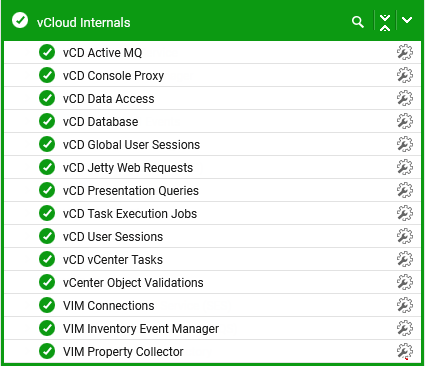Image resolution: width=425 pixels, height=366 pixels.
Task: Open the search magnifier in vCloud Internals header
Action: click(358, 22)
